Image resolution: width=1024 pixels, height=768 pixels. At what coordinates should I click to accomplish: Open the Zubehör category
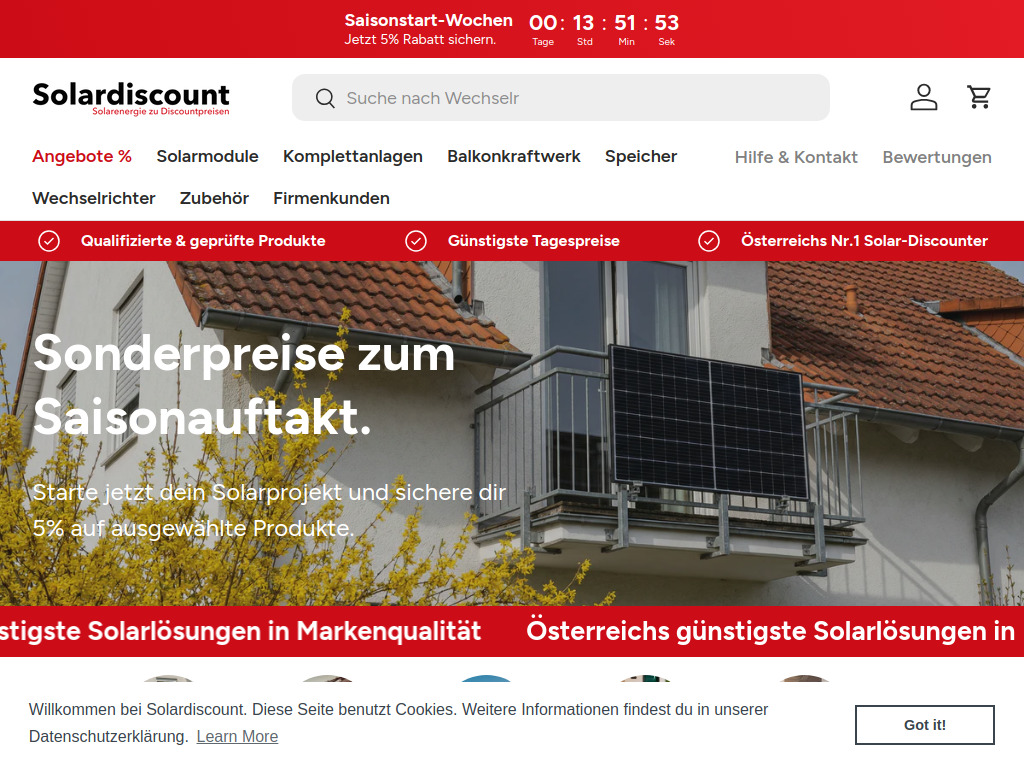click(x=213, y=198)
